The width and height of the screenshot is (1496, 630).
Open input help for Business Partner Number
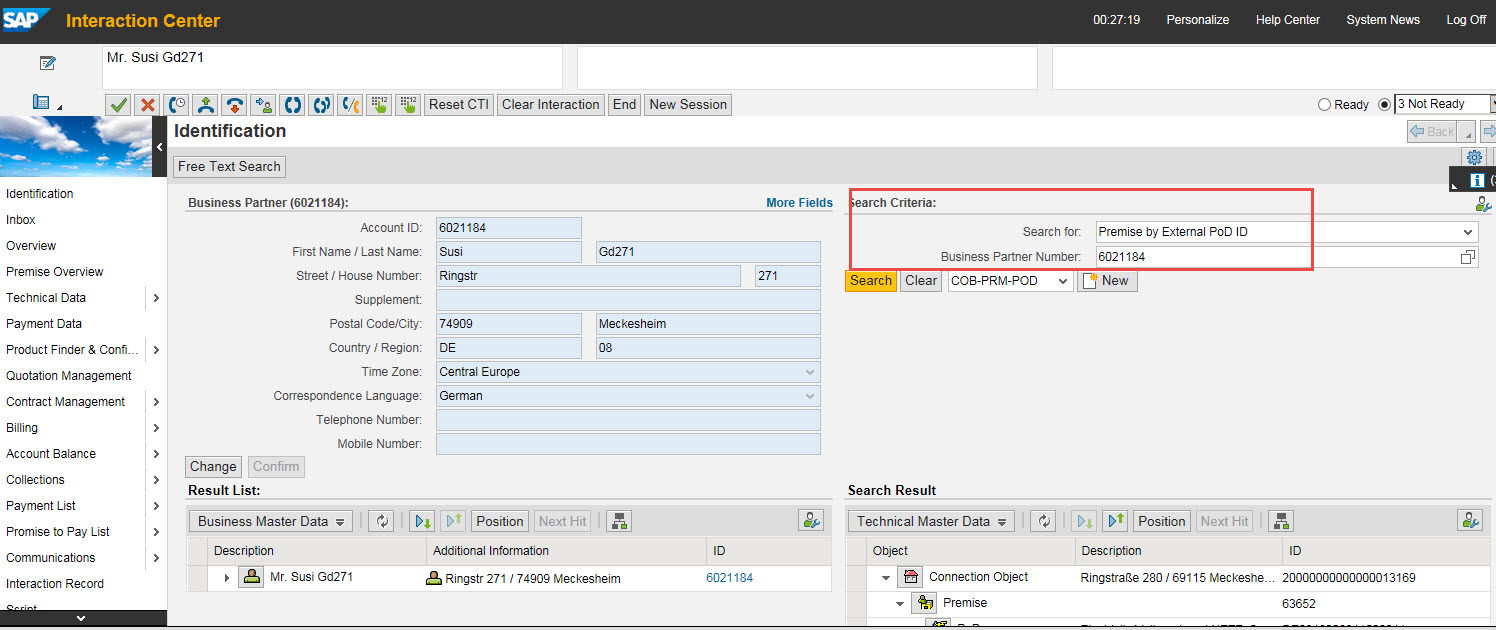tap(1468, 257)
